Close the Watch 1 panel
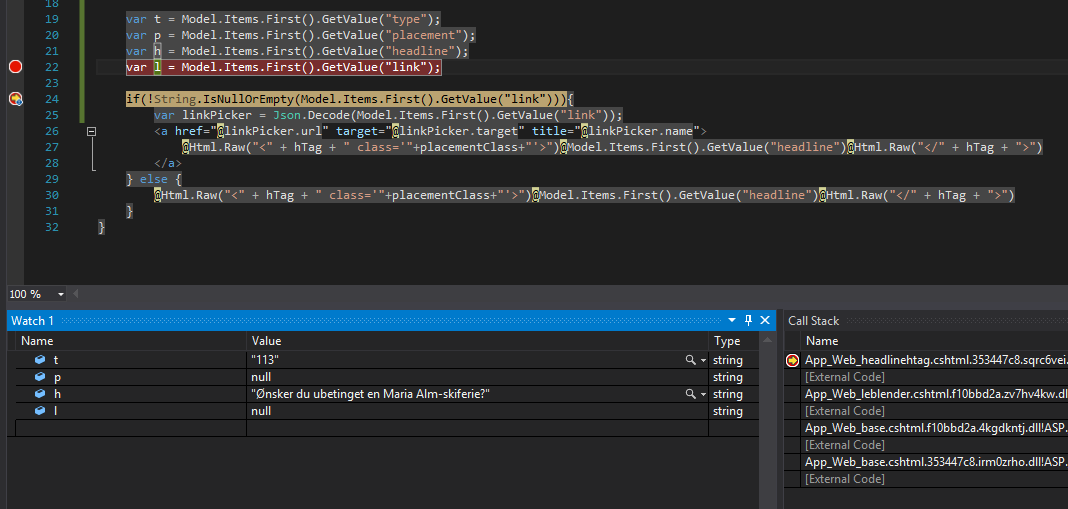Viewport: 1068px width, 509px height. (765, 320)
